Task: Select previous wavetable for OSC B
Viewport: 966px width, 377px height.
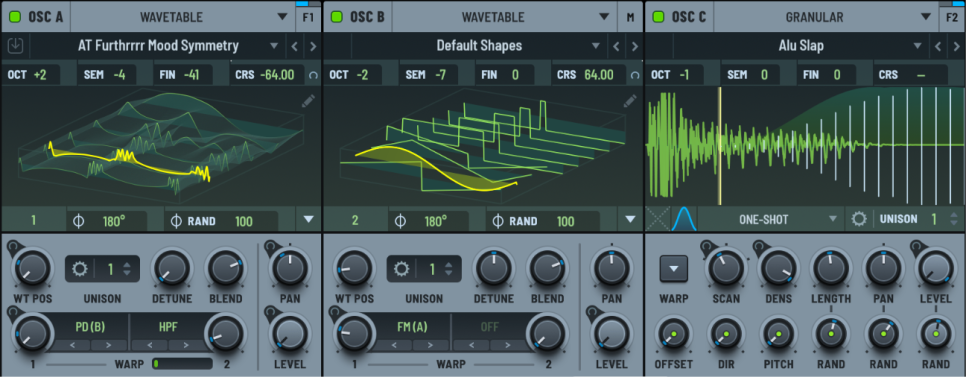Action: (x=616, y=46)
